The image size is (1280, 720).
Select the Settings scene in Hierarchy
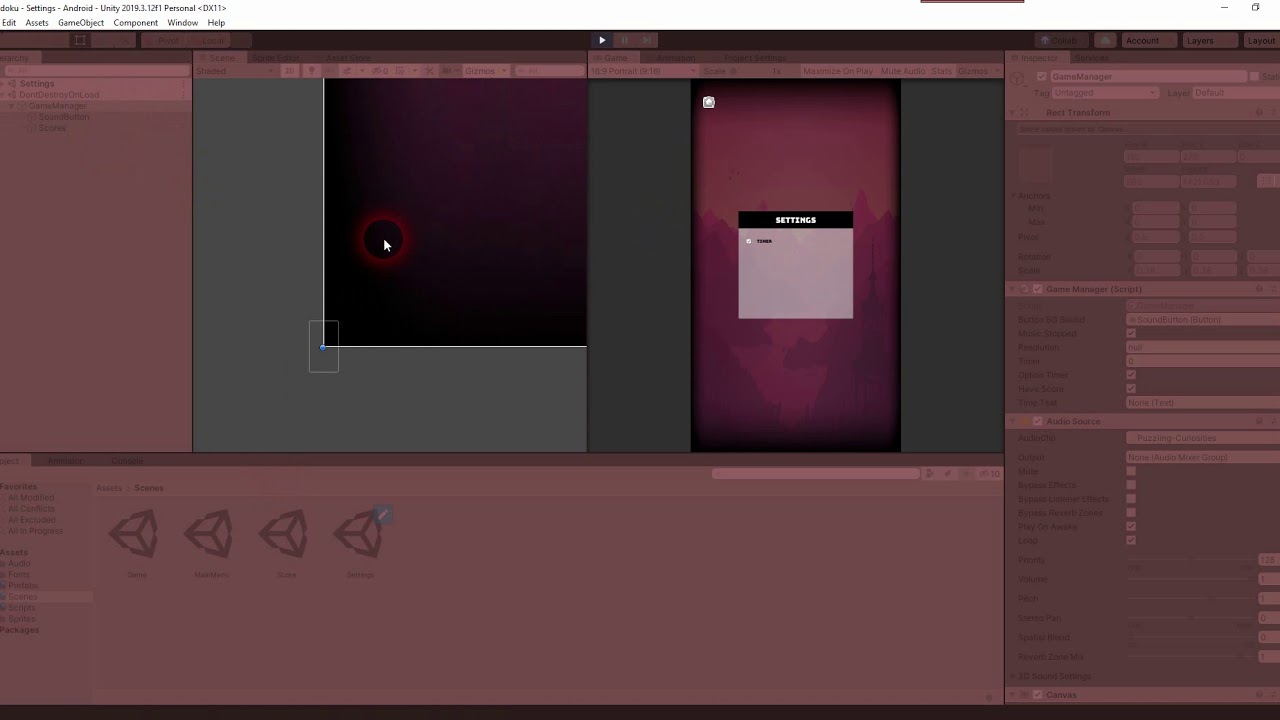[x=37, y=84]
